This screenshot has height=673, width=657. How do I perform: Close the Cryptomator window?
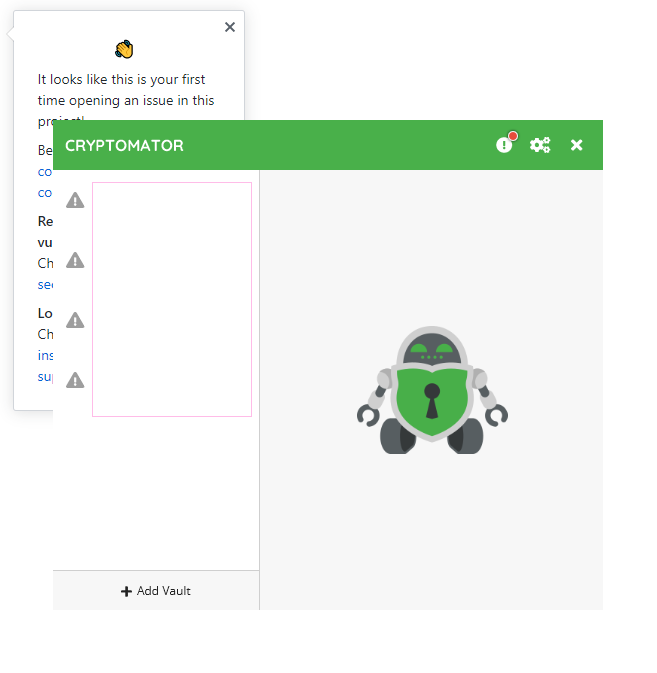click(576, 145)
